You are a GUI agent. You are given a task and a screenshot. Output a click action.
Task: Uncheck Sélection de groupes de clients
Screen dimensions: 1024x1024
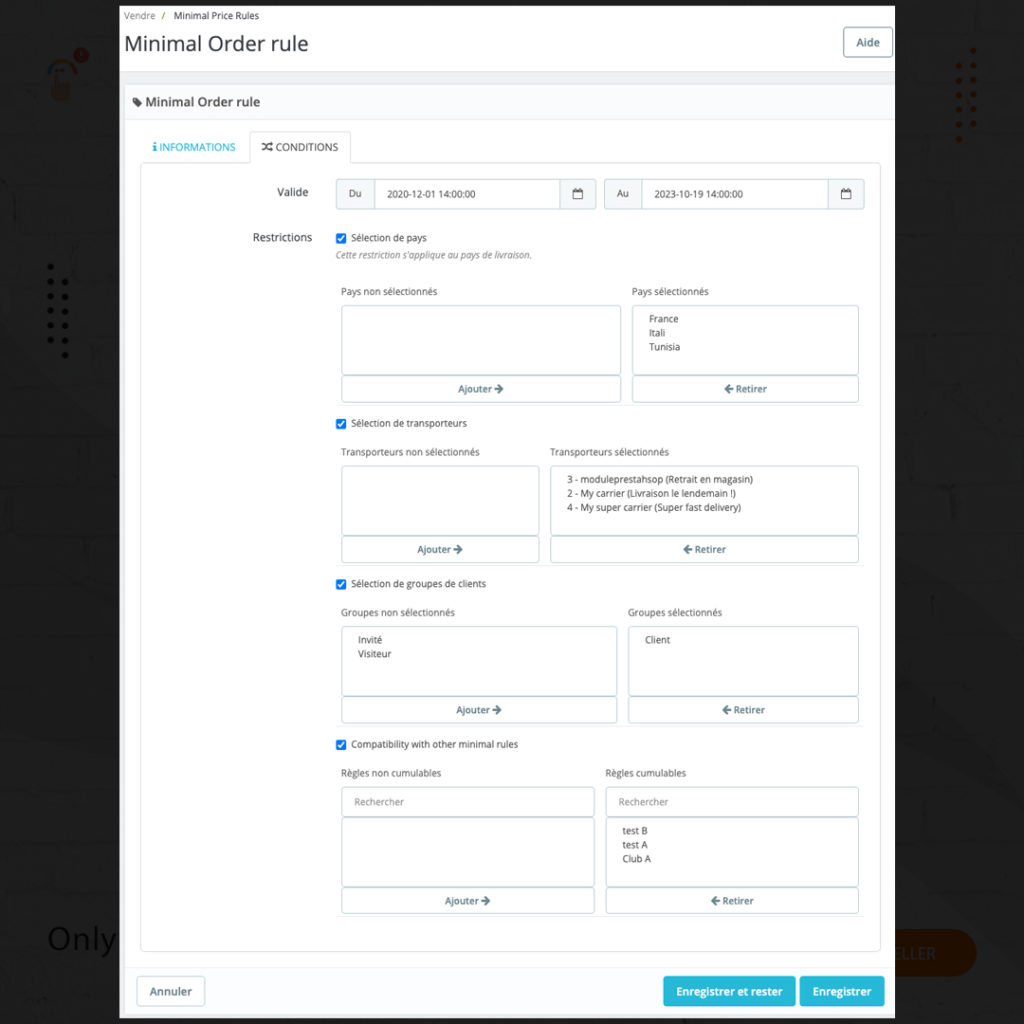[341, 584]
